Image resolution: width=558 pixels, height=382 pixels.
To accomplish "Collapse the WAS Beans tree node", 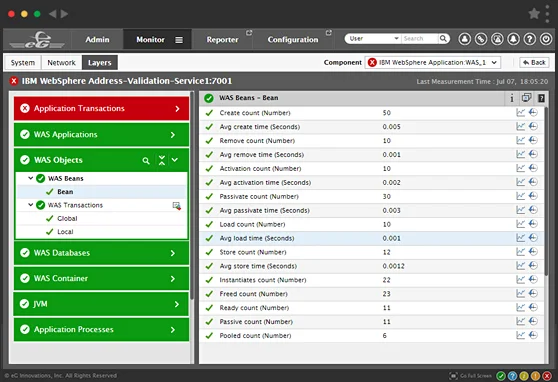I will [x=31, y=178].
